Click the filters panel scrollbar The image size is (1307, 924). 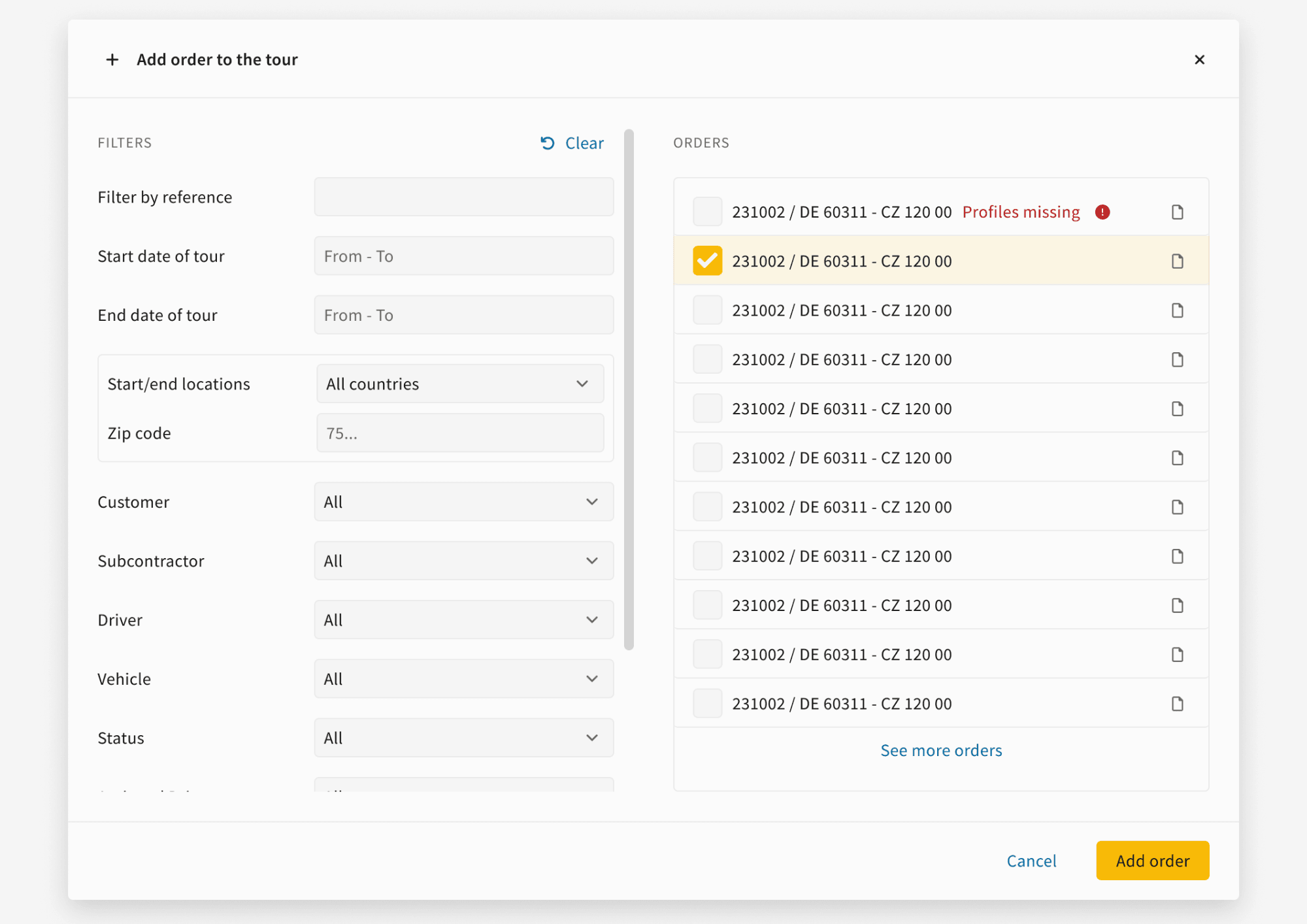click(629, 389)
